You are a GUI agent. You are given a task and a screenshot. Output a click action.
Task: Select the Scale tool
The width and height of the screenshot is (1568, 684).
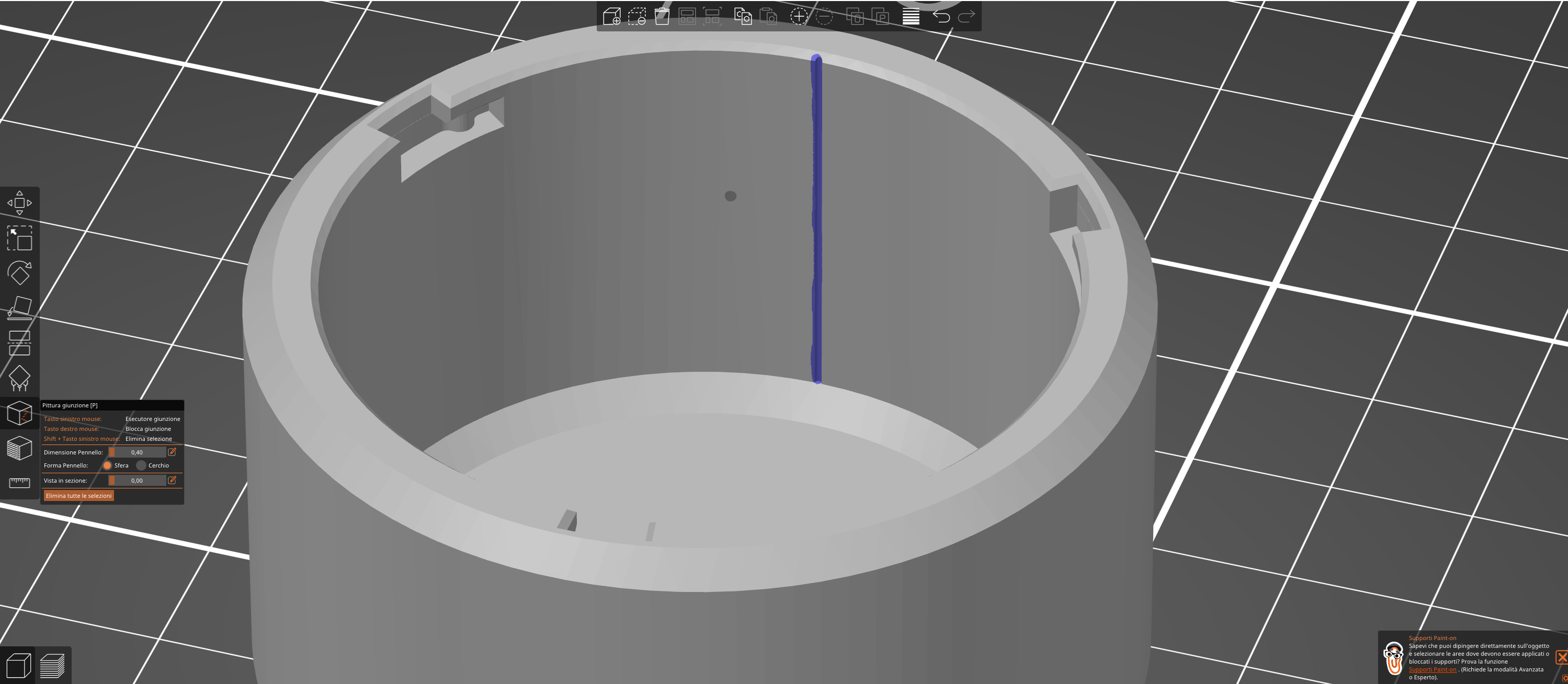[19, 238]
